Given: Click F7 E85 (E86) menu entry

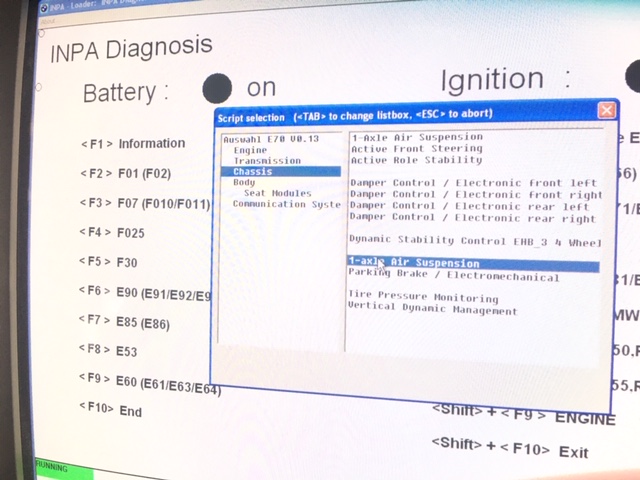Looking at the screenshot, I should click(124, 322).
